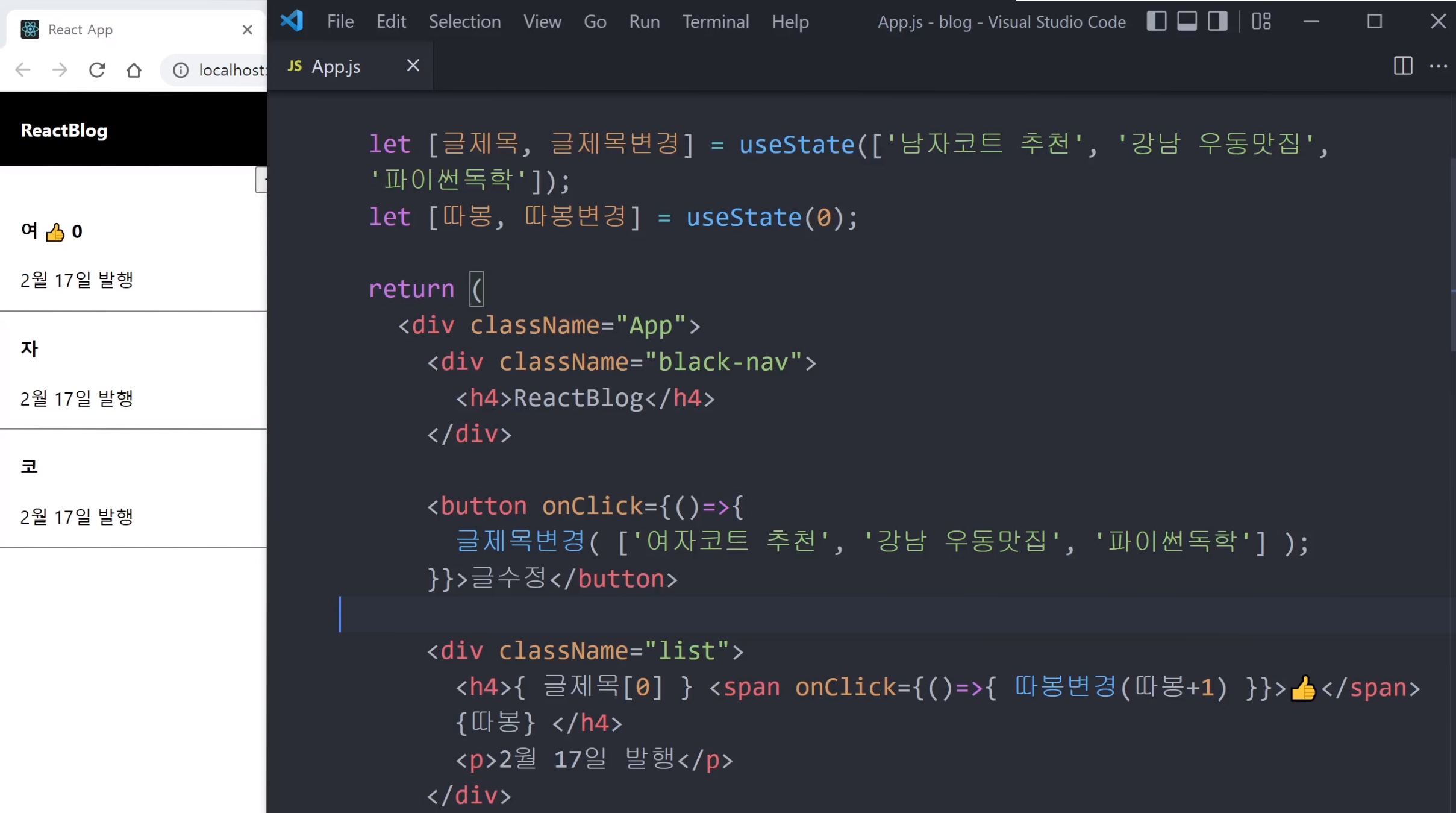Click the localhost address bar
Image resolution: width=1456 pixels, height=813 pixels.
[x=232, y=70]
